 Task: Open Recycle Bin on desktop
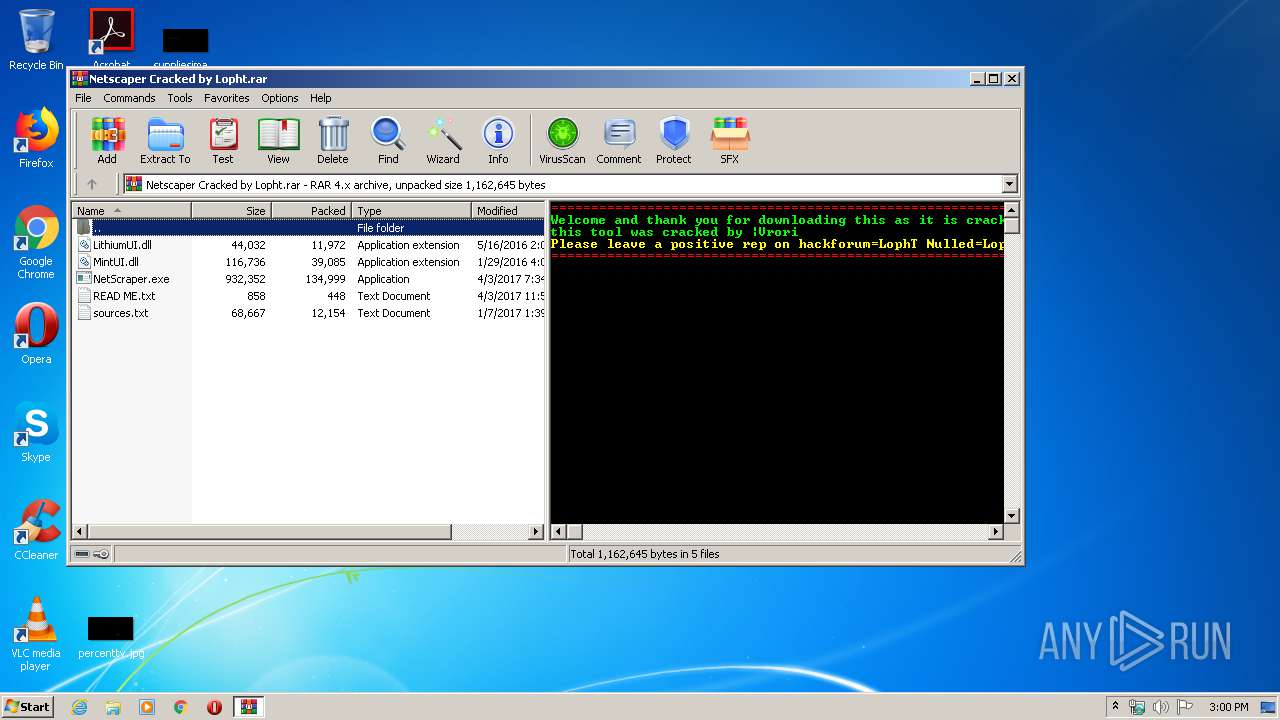pyautogui.click(x=36, y=40)
